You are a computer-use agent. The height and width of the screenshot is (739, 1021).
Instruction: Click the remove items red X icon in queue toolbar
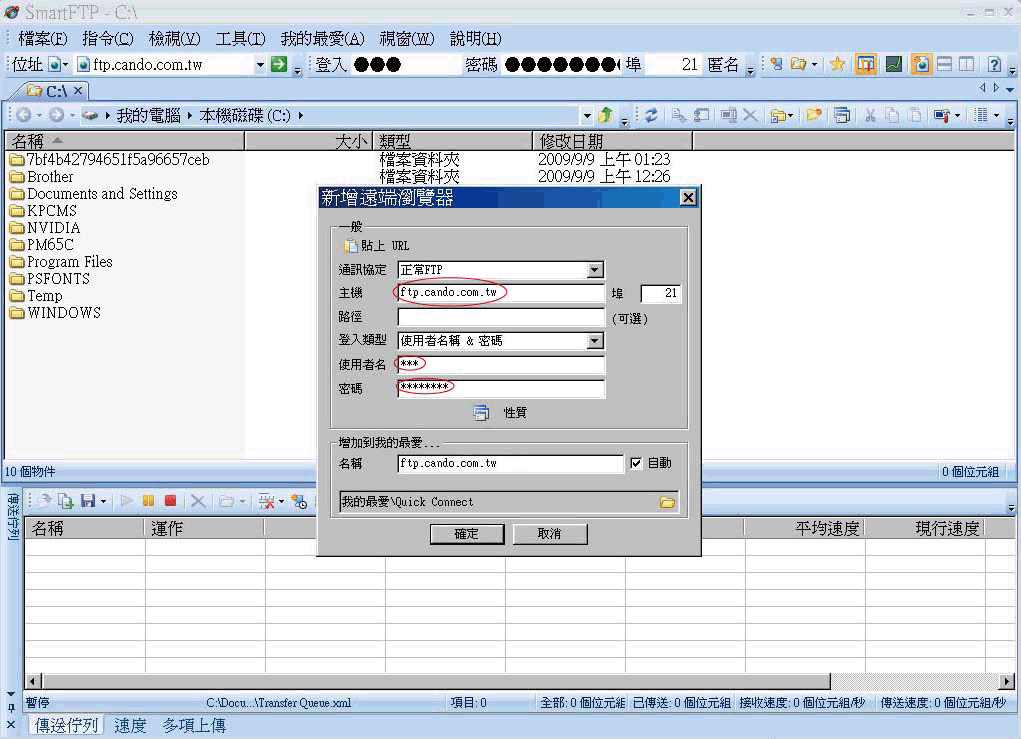pos(266,501)
